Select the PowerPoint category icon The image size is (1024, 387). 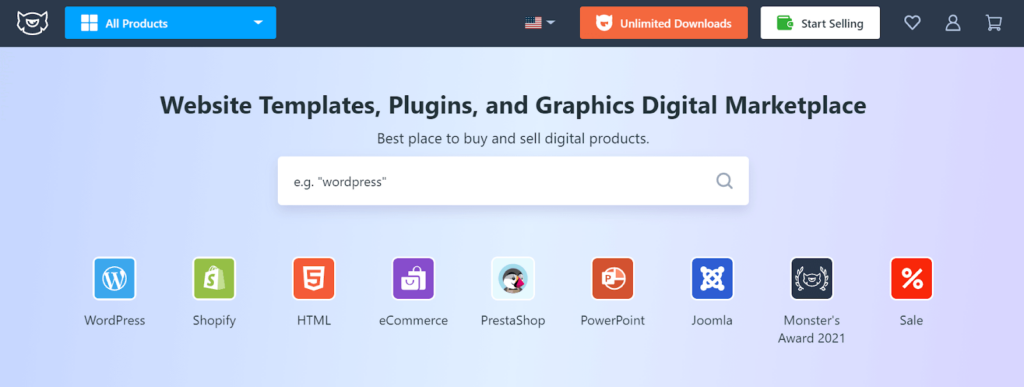613,279
